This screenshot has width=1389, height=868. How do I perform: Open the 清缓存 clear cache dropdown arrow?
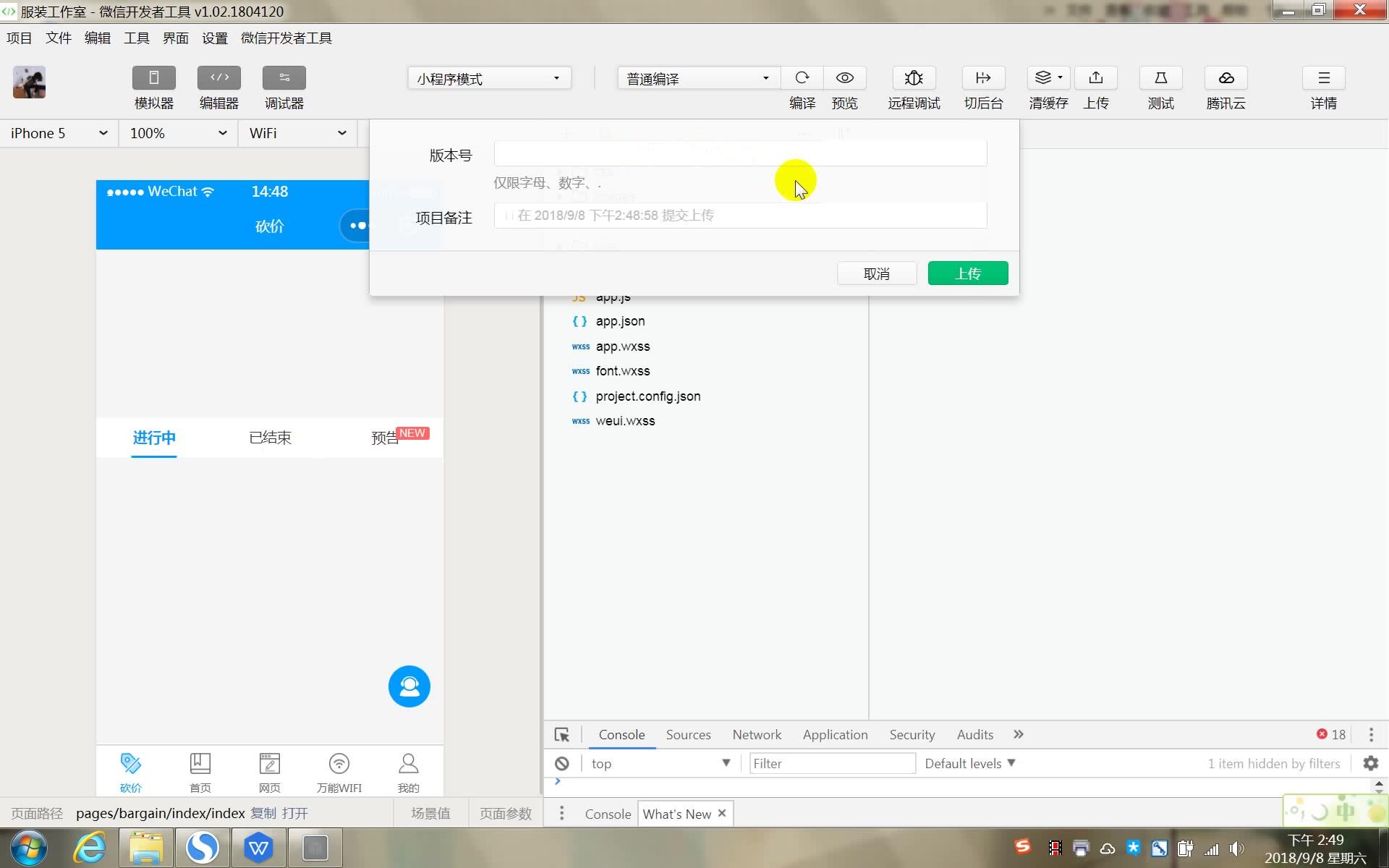coord(1061,77)
